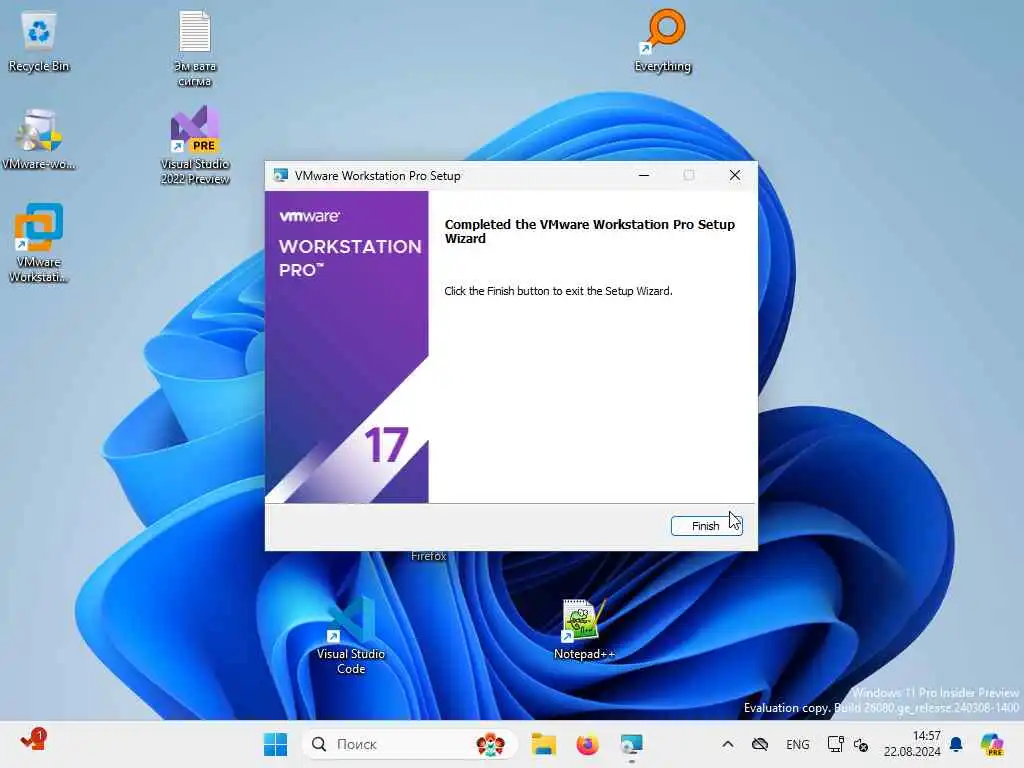Image resolution: width=1024 pixels, height=768 pixels.
Task: Show hidden system tray icons chevron
Action: pos(728,744)
